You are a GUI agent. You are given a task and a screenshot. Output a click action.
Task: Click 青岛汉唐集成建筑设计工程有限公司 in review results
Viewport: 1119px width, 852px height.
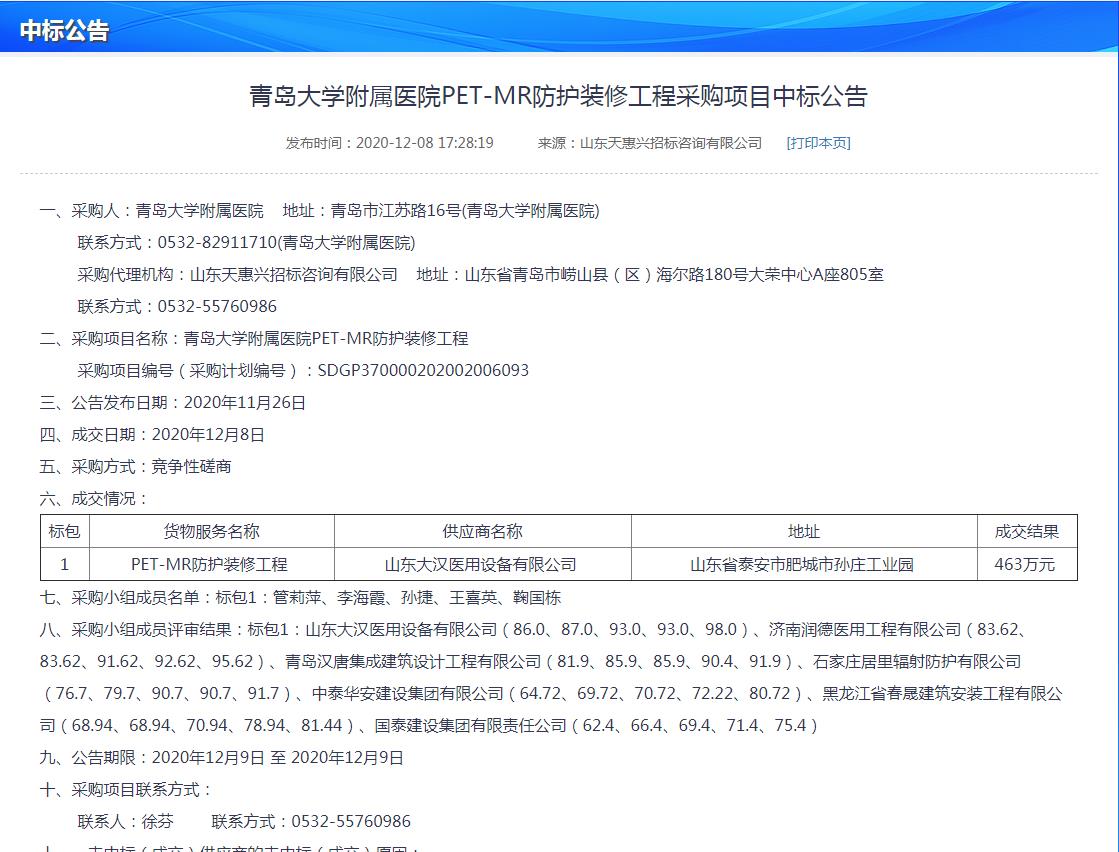[x=413, y=661]
